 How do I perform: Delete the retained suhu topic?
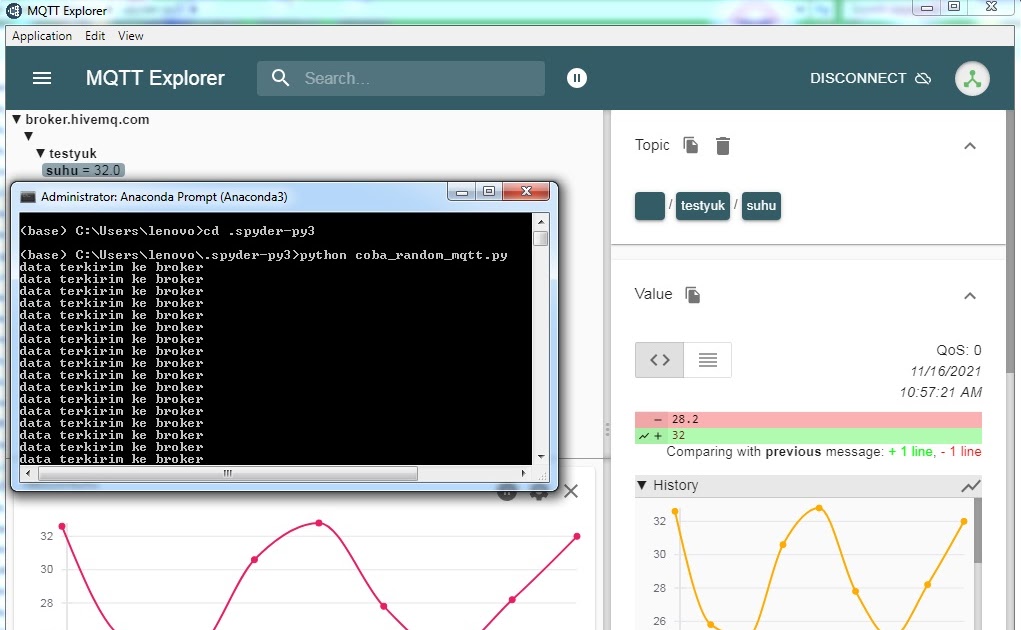point(722,145)
